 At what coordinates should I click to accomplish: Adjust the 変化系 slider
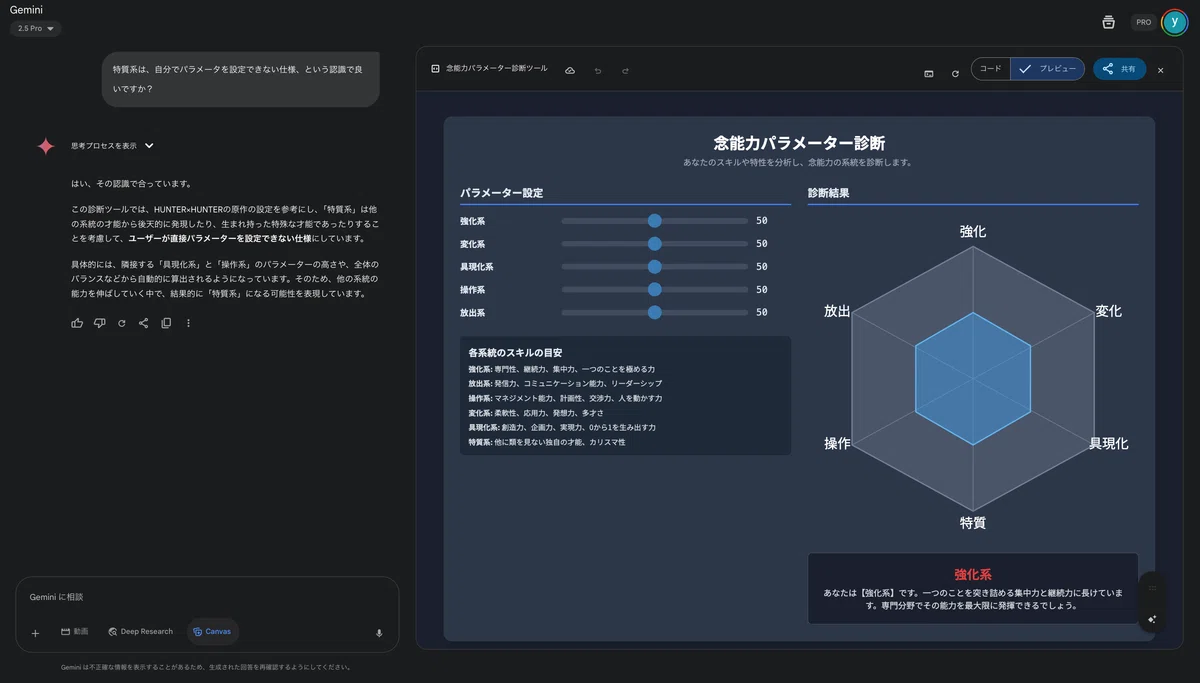click(655, 244)
